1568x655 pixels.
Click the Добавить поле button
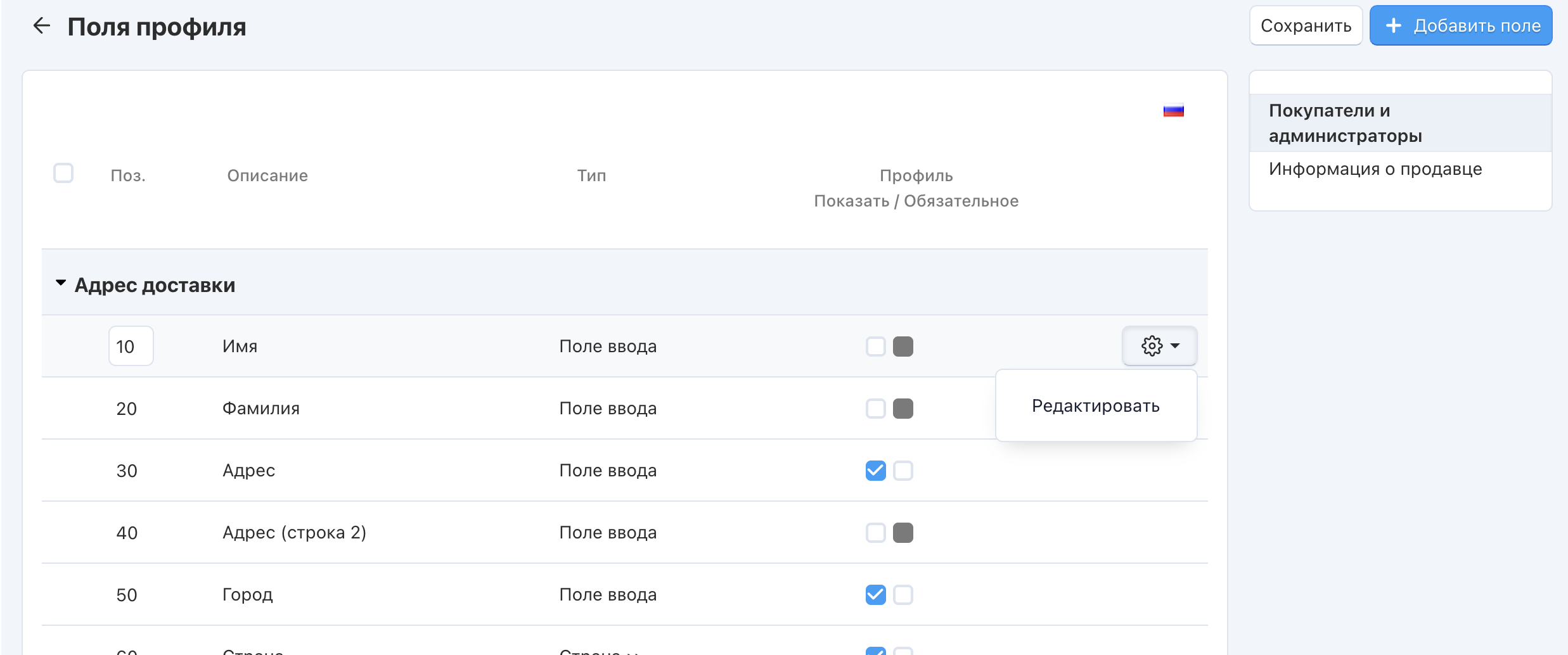[1460, 26]
